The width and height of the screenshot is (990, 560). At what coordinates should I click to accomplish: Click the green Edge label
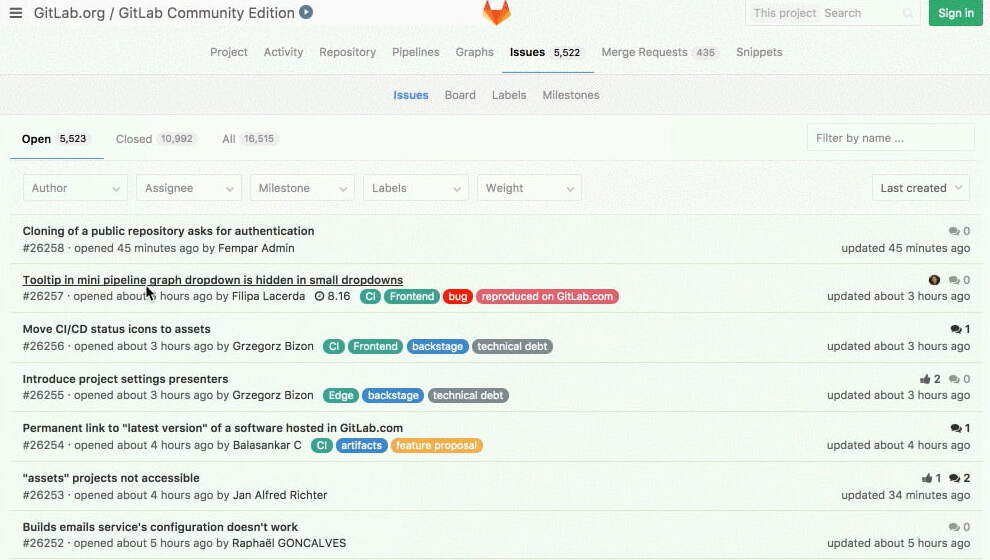tap(341, 395)
